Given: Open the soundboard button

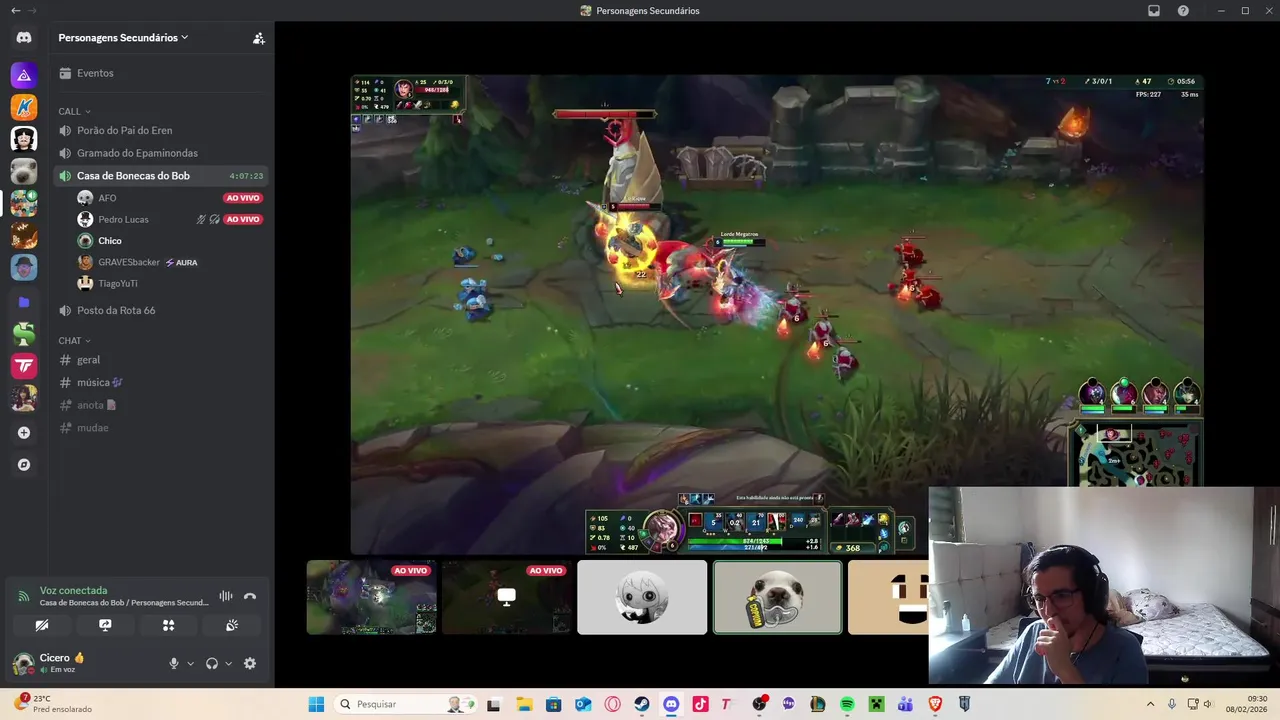Looking at the screenshot, I should [232, 625].
